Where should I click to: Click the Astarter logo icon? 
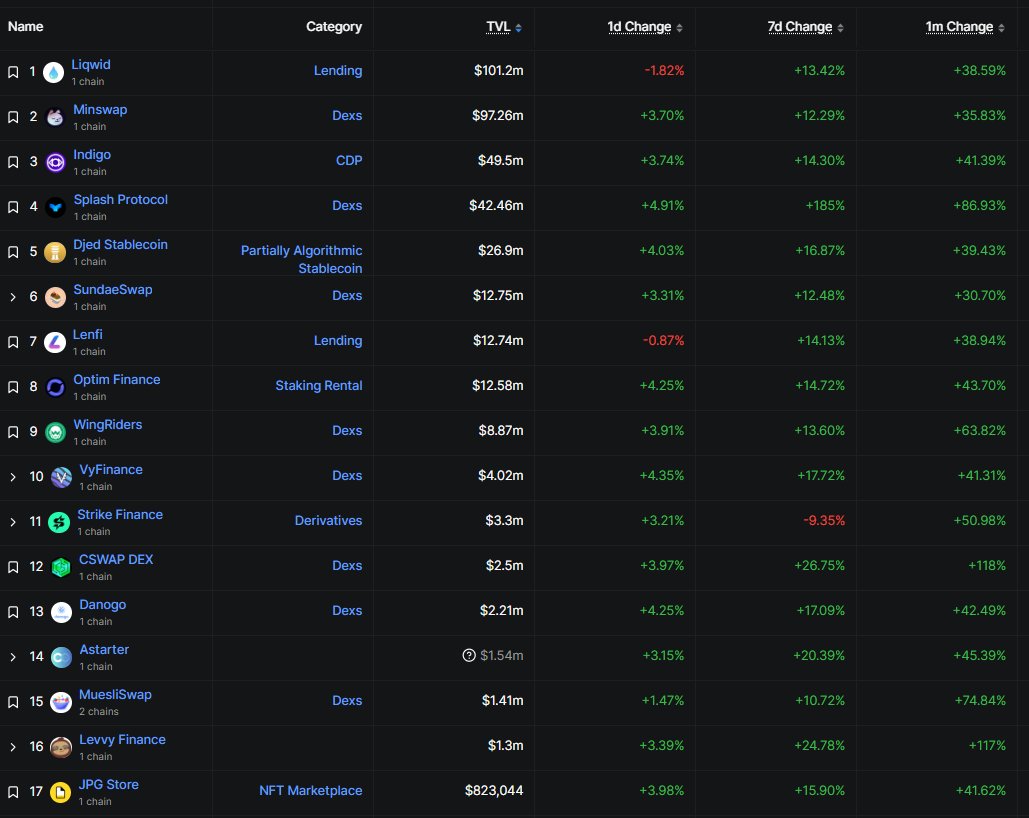[61, 657]
